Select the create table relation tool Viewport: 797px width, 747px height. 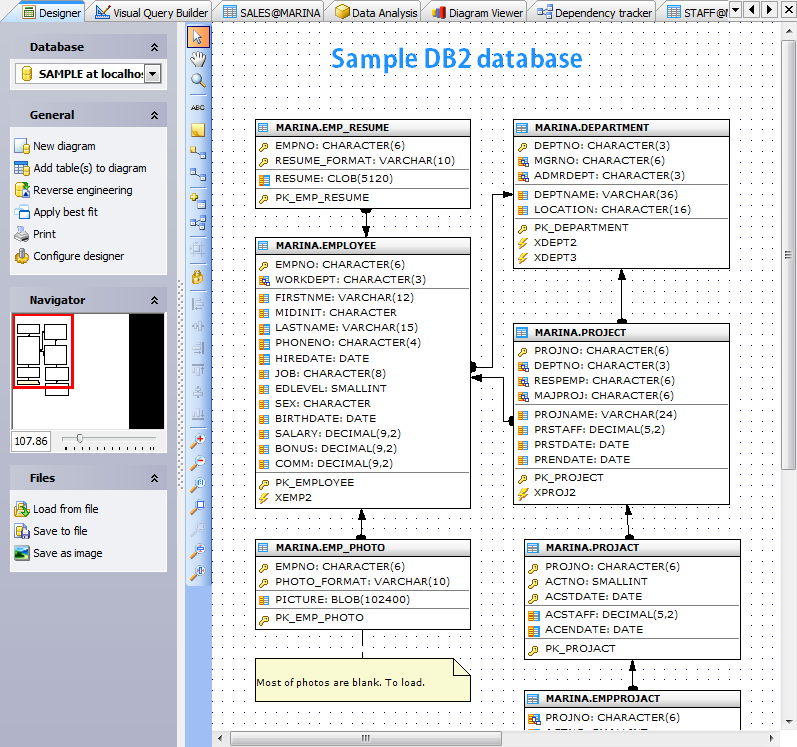[198, 175]
